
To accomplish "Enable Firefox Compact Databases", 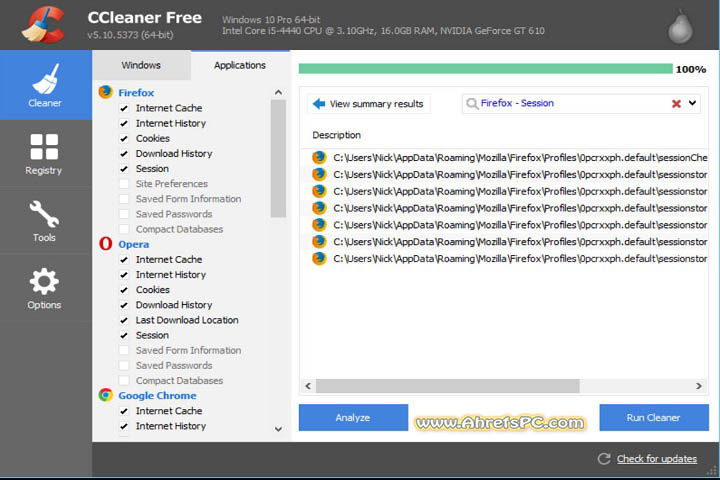I will point(124,229).
